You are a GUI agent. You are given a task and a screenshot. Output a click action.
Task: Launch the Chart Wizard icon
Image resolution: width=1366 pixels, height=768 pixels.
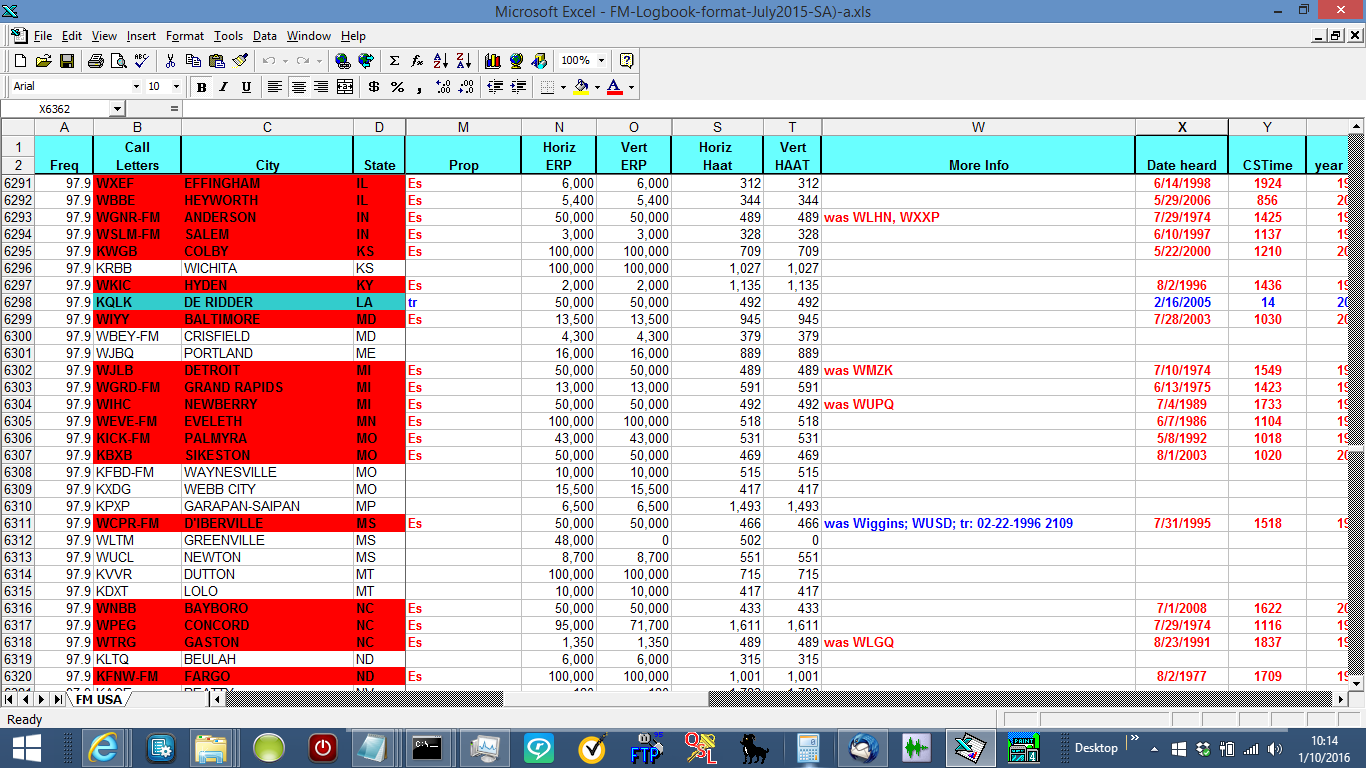point(492,61)
